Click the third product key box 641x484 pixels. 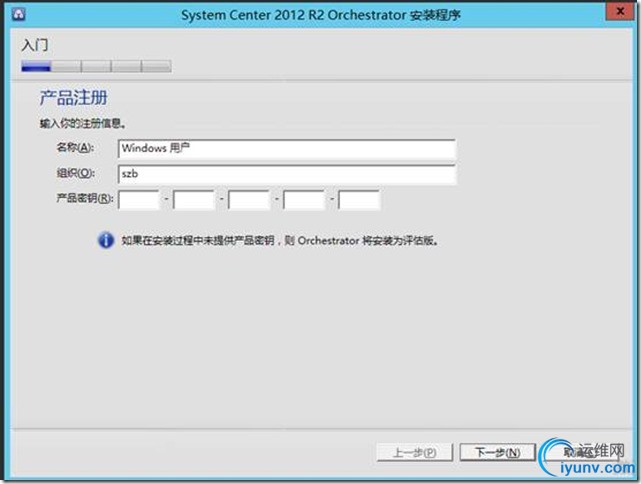[249, 200]
